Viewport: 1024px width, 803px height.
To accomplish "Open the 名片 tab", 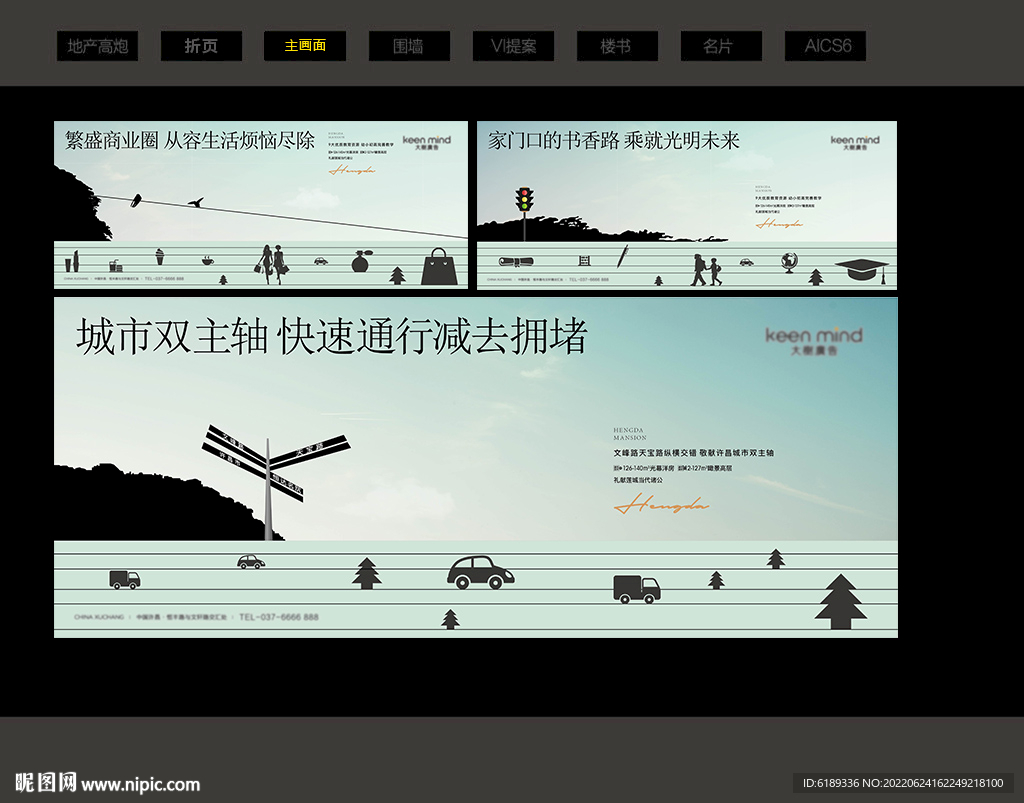I will tap(721, 46).
